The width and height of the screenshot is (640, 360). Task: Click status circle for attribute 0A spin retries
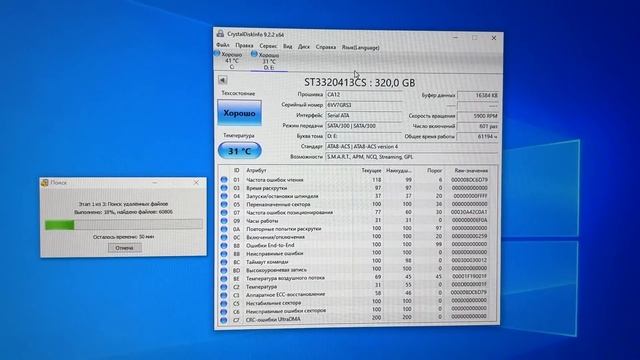[224, 229]
